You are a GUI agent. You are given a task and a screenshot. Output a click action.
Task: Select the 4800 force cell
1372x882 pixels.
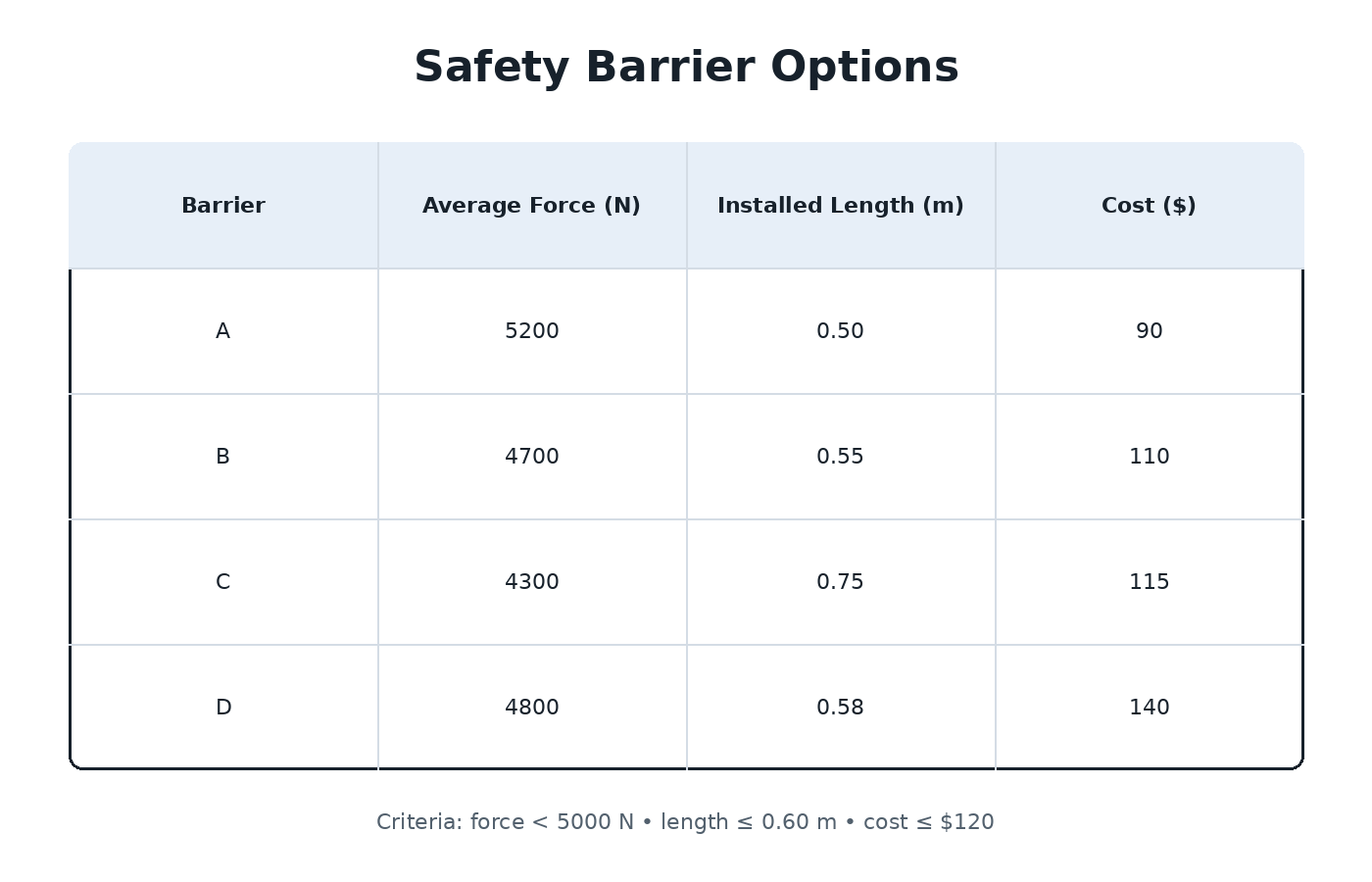tap(532, 708)
